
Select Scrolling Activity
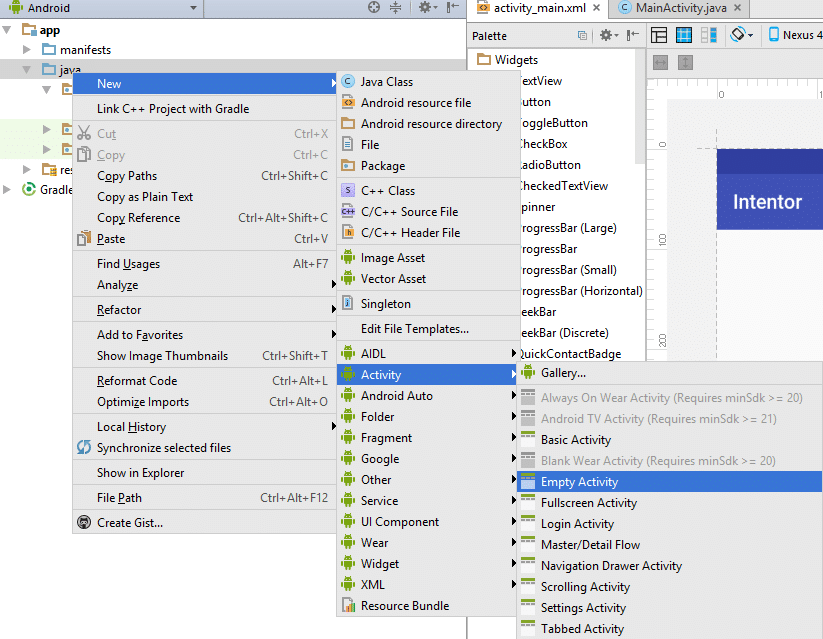click(x=670, y=587)
